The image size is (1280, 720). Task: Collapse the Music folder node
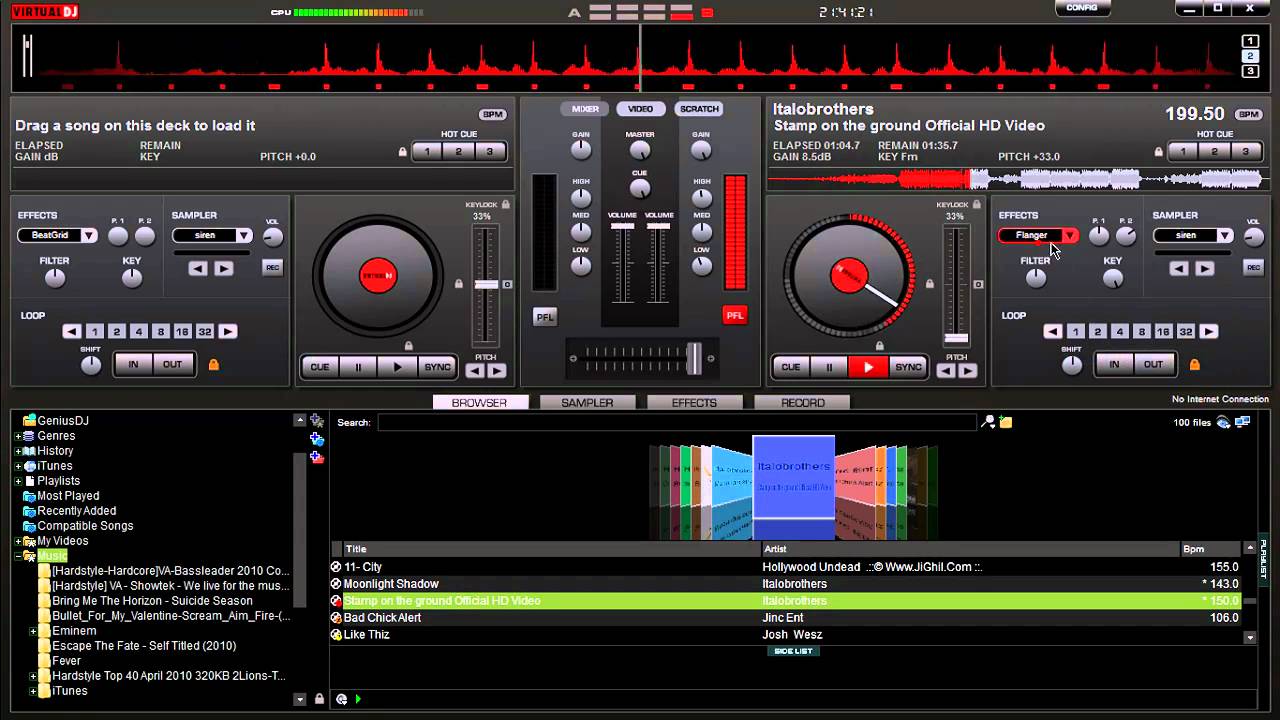coord(18,556)
